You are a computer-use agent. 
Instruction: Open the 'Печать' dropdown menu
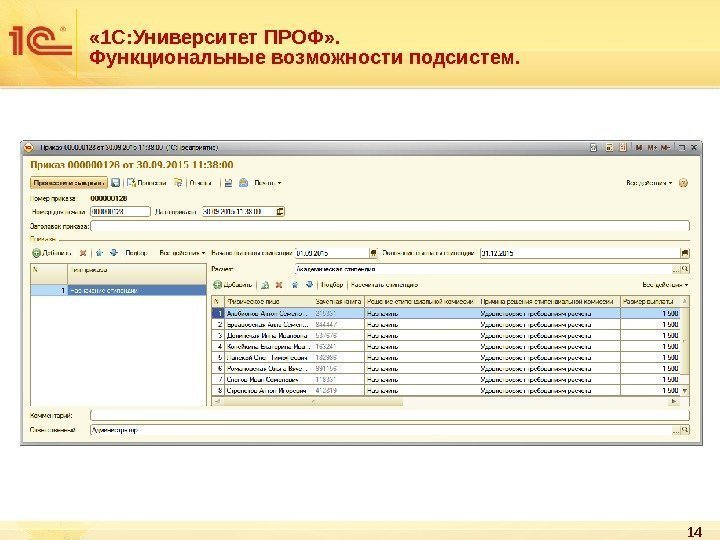[268, 183]
